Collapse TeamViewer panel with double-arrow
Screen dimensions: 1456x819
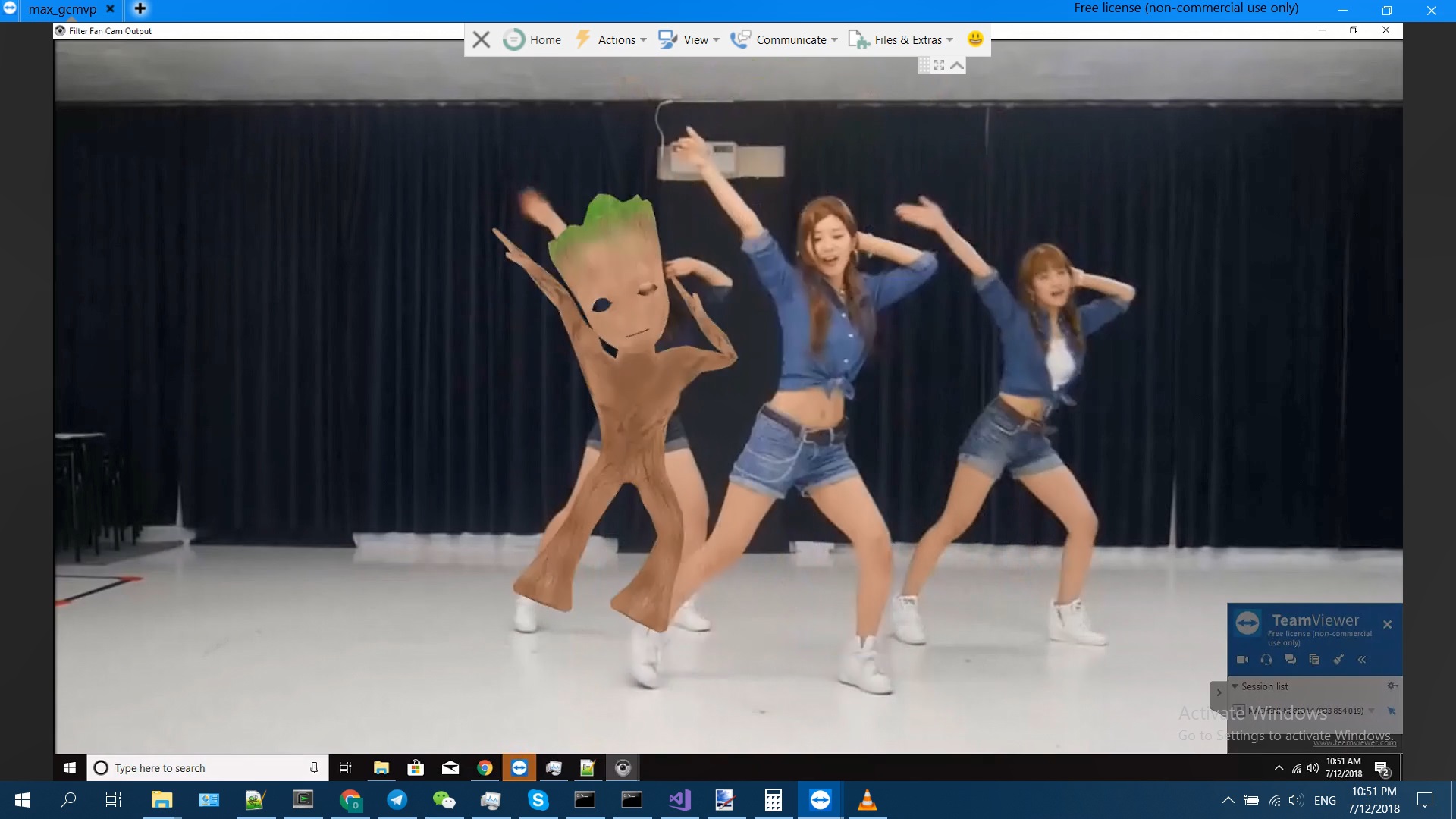[1362, 660]
